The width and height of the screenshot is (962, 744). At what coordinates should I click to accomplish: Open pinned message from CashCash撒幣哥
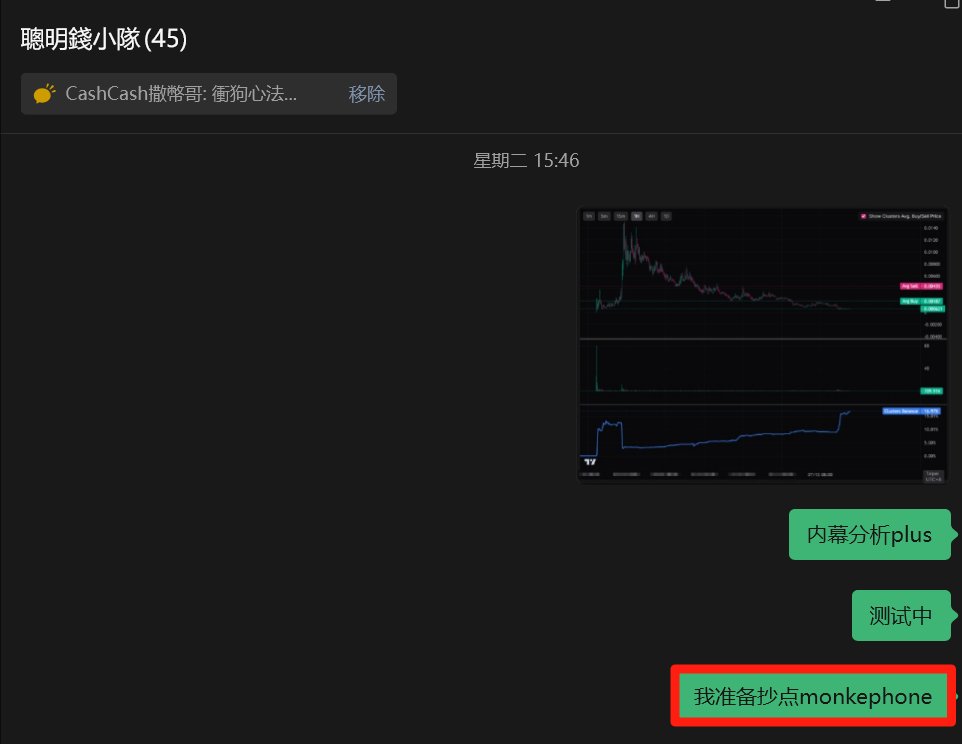pos(181,94)
